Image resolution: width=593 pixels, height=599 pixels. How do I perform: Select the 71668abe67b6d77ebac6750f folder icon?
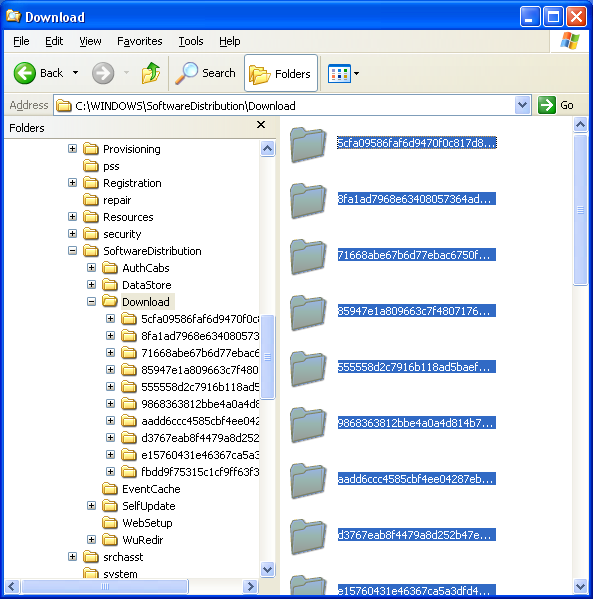coord(308,257)
